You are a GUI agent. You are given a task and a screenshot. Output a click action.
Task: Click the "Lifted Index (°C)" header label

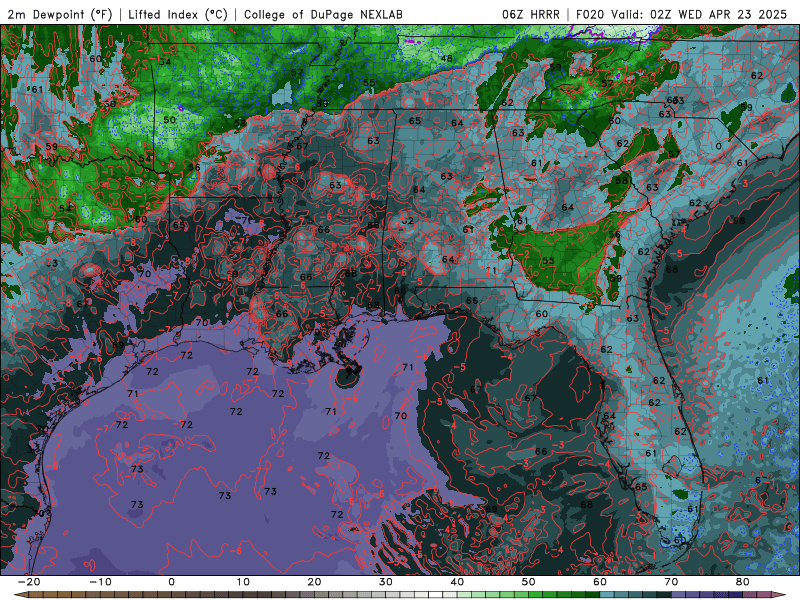coord(178,14)
